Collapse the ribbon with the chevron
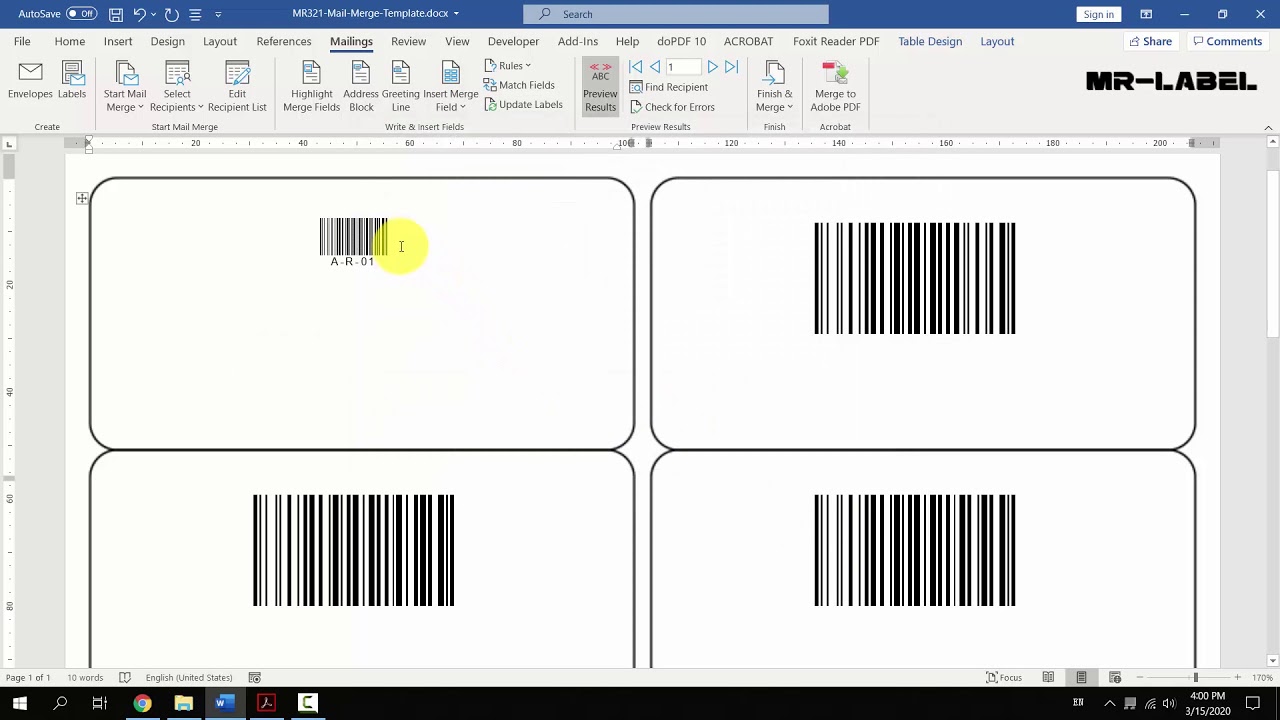 [1268, 128]
